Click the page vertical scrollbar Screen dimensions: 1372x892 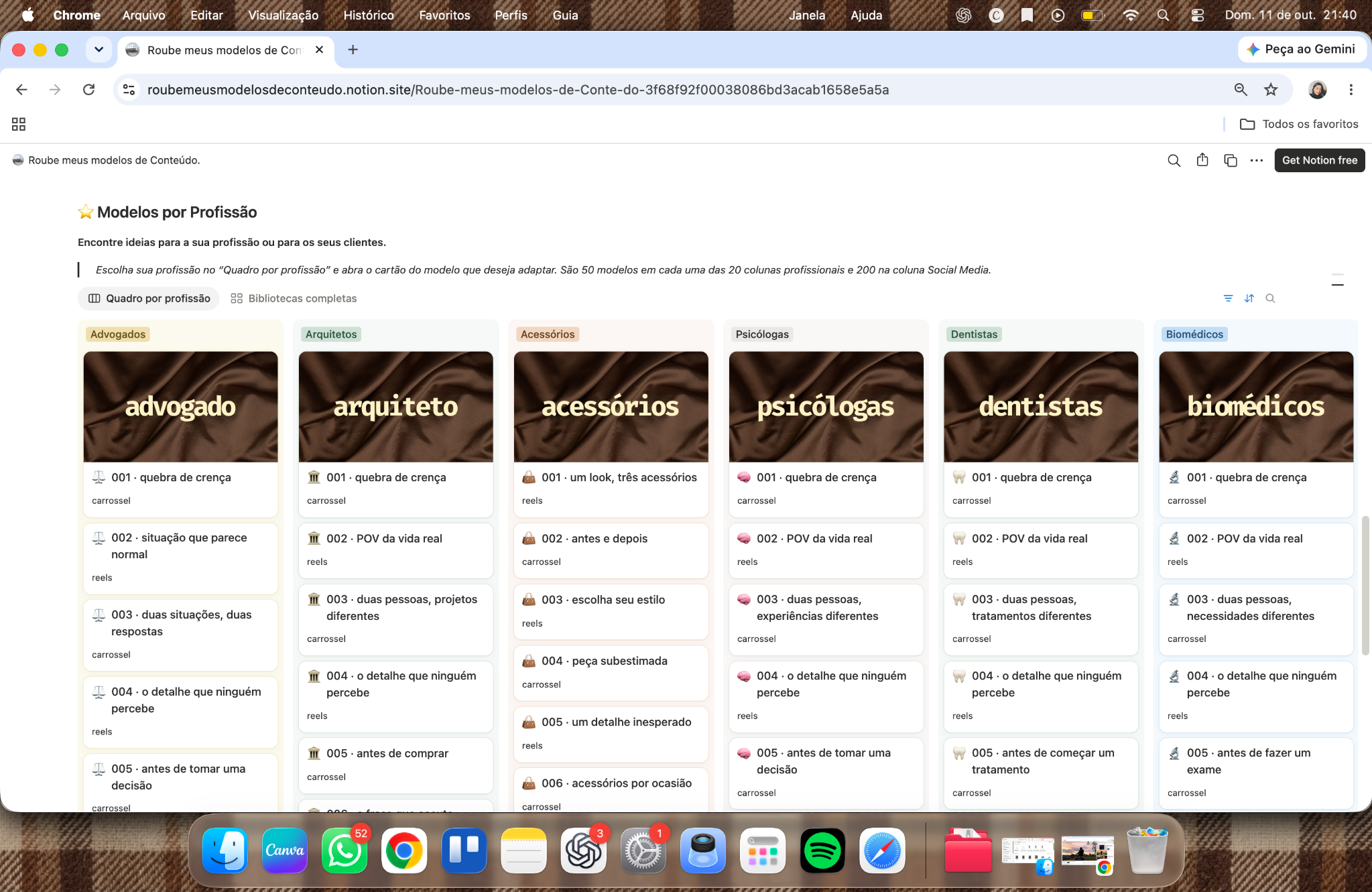point(1365,585)
